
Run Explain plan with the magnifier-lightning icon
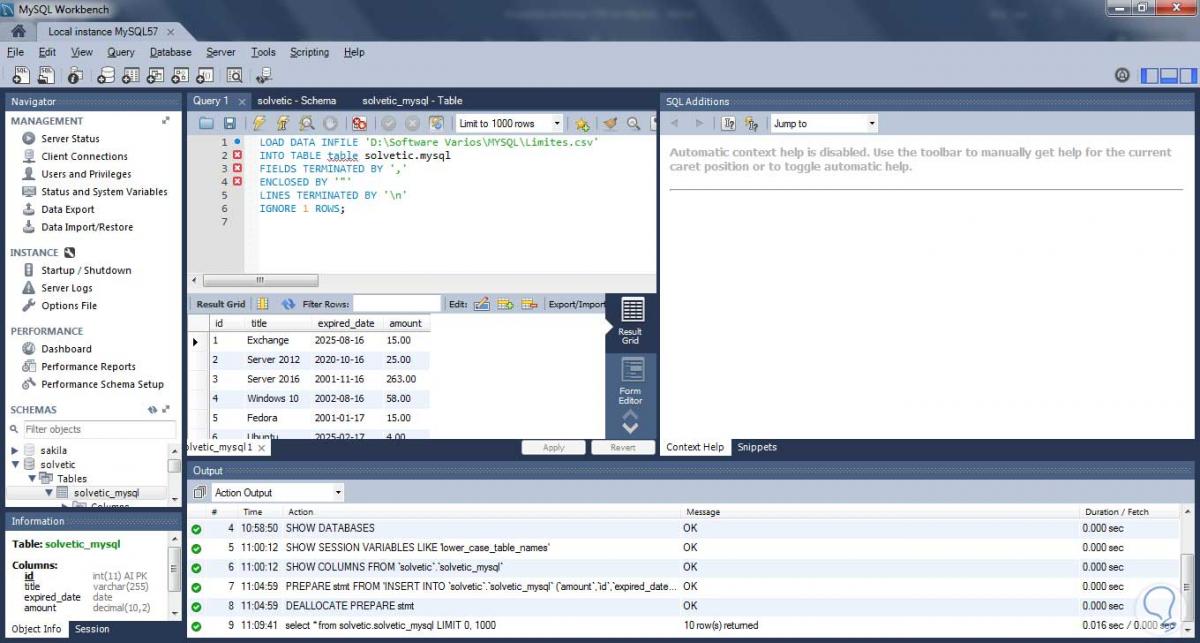307,123
